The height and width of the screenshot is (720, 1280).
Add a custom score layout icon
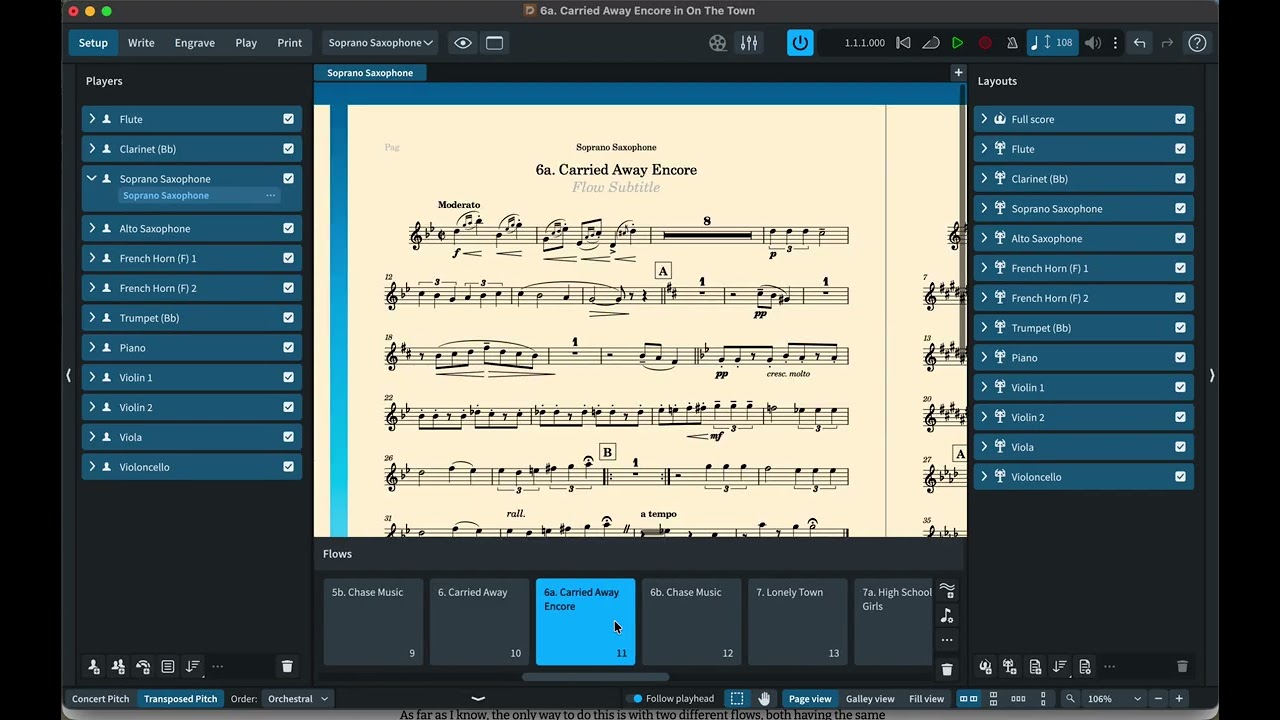click(1035, 667)
